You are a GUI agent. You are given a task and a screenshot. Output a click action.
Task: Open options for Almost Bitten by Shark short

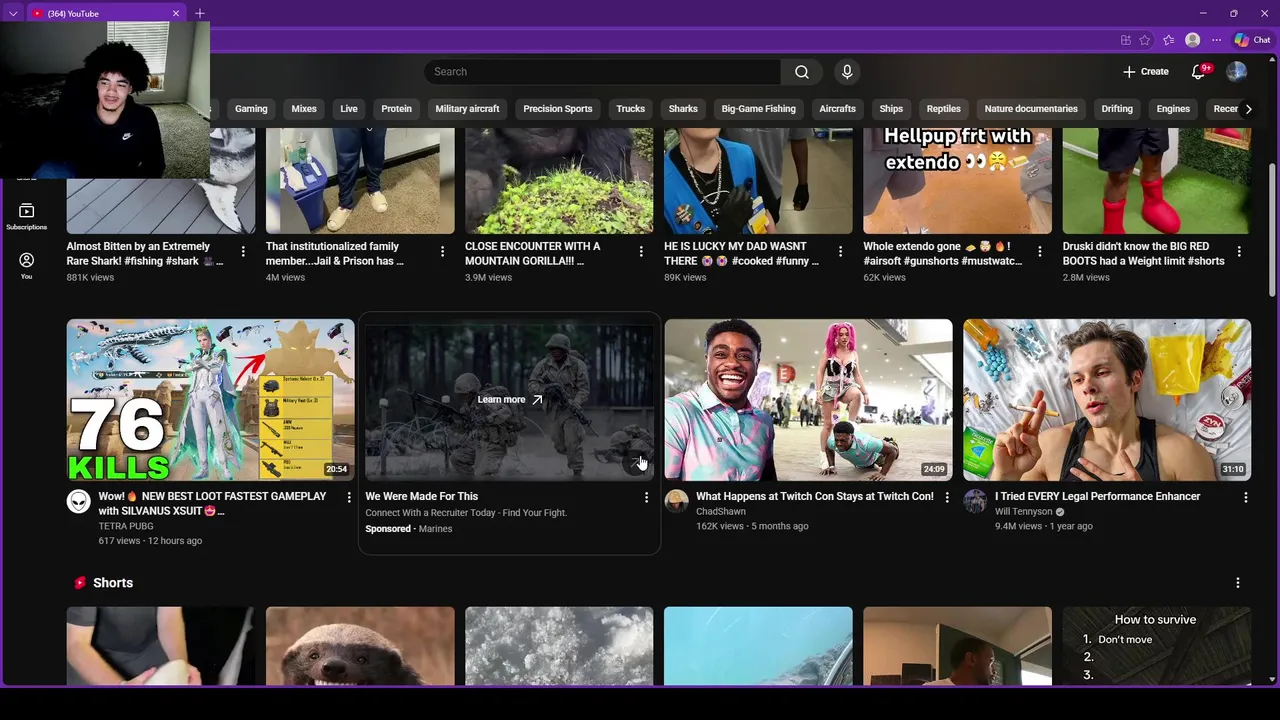pos(243,251)
